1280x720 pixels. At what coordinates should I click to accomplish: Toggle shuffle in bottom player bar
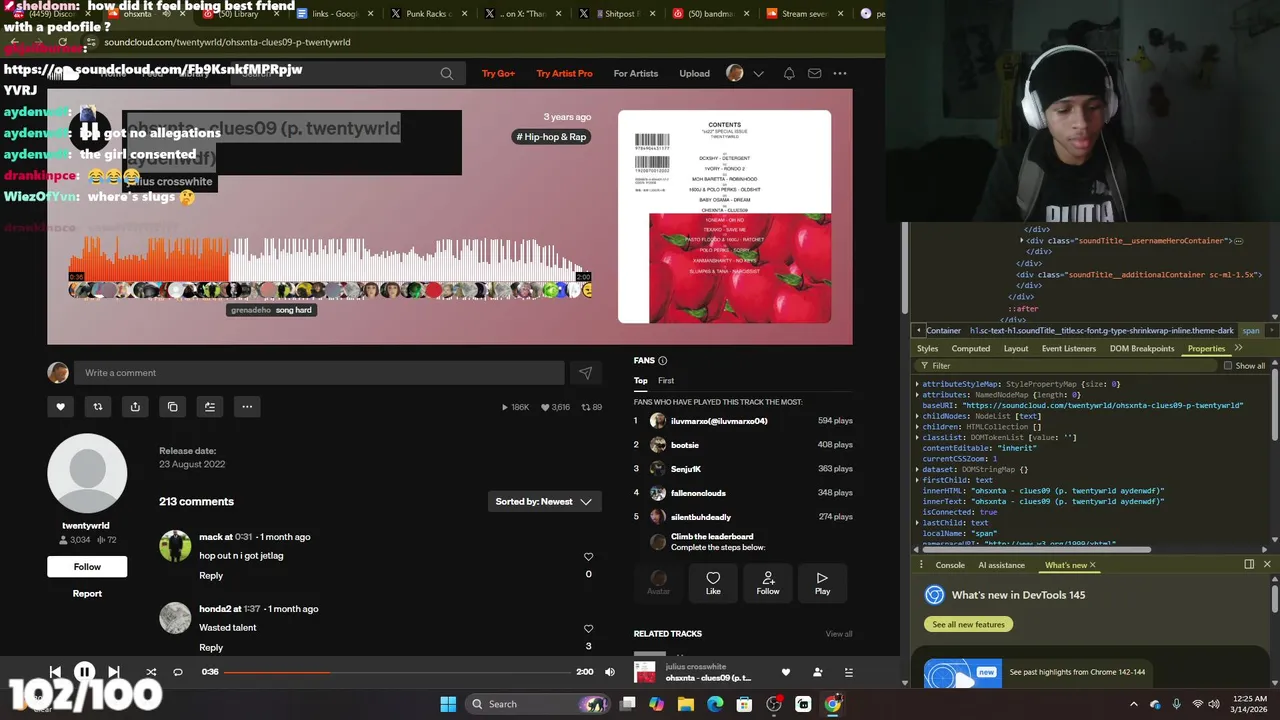tap(151, 672)
